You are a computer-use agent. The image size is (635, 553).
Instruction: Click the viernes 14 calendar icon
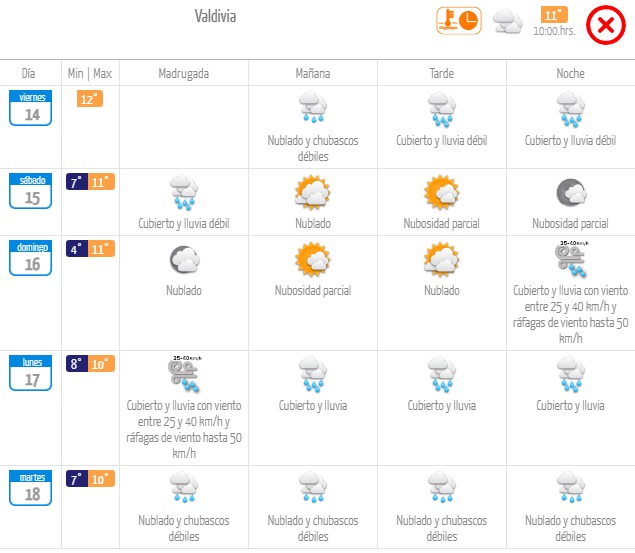[30, 108]
